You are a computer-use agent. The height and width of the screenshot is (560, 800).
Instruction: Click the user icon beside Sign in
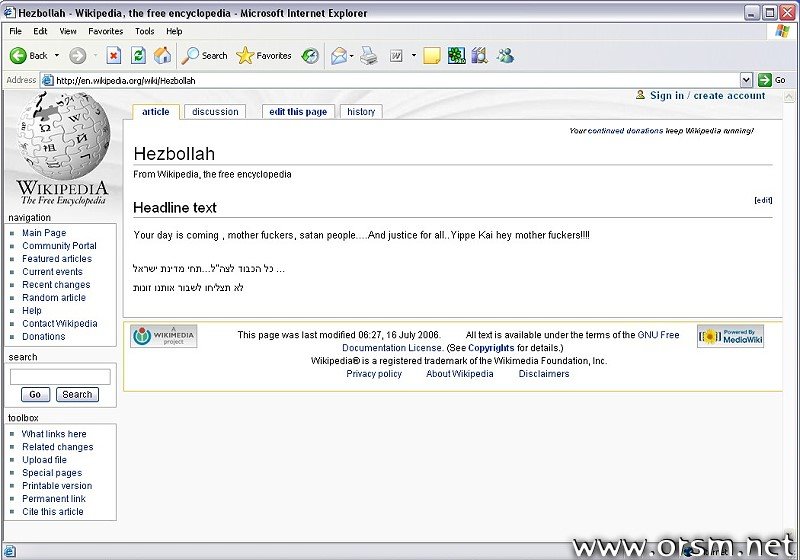tap(640, 95)
